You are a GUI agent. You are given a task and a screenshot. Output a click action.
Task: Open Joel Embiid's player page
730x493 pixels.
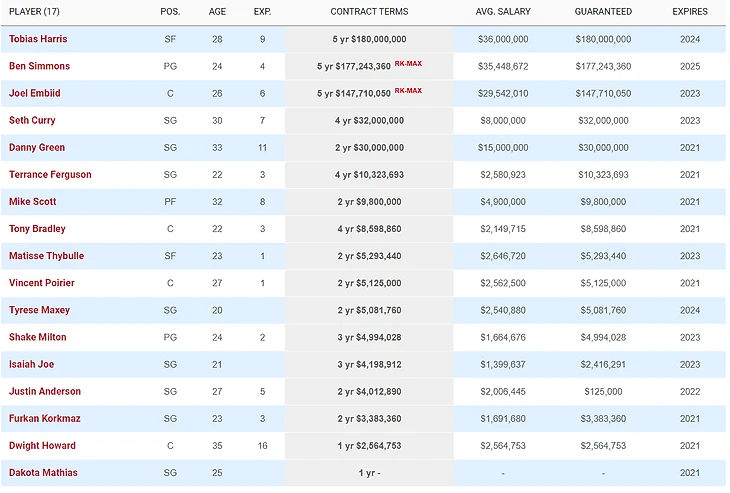(35, 93)
